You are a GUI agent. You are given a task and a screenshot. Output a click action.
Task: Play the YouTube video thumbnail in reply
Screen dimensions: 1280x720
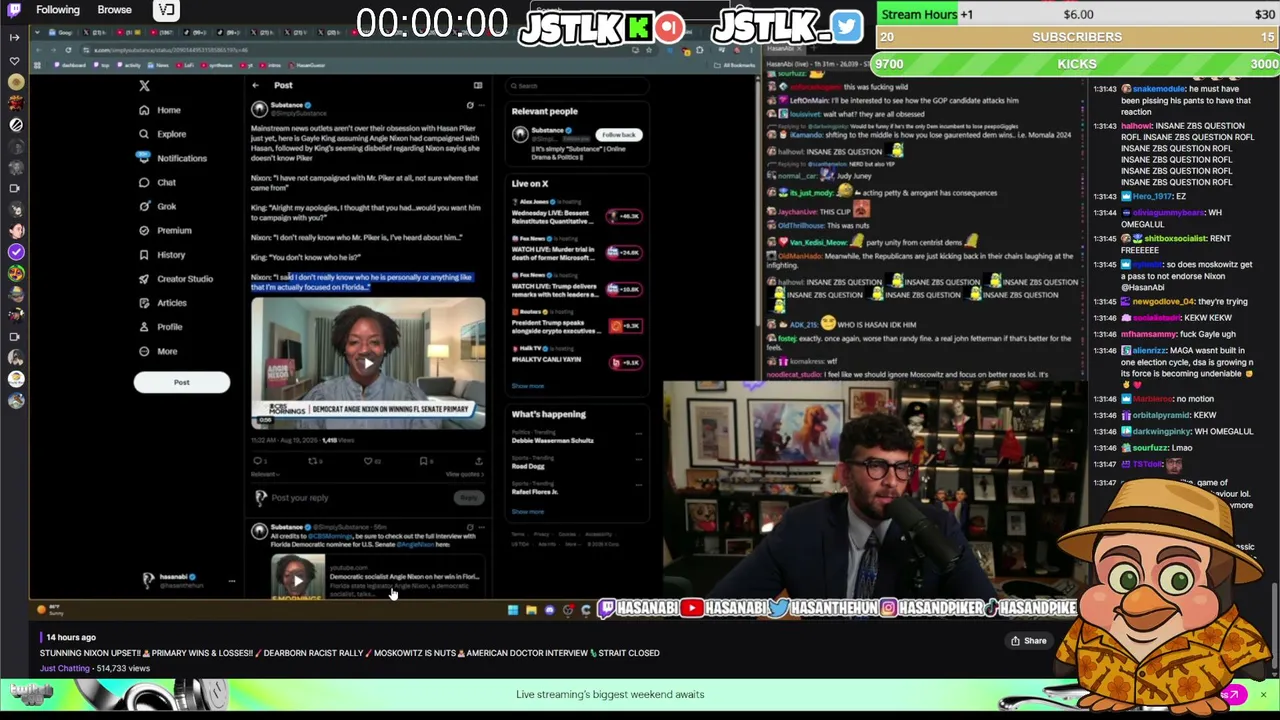297,580
